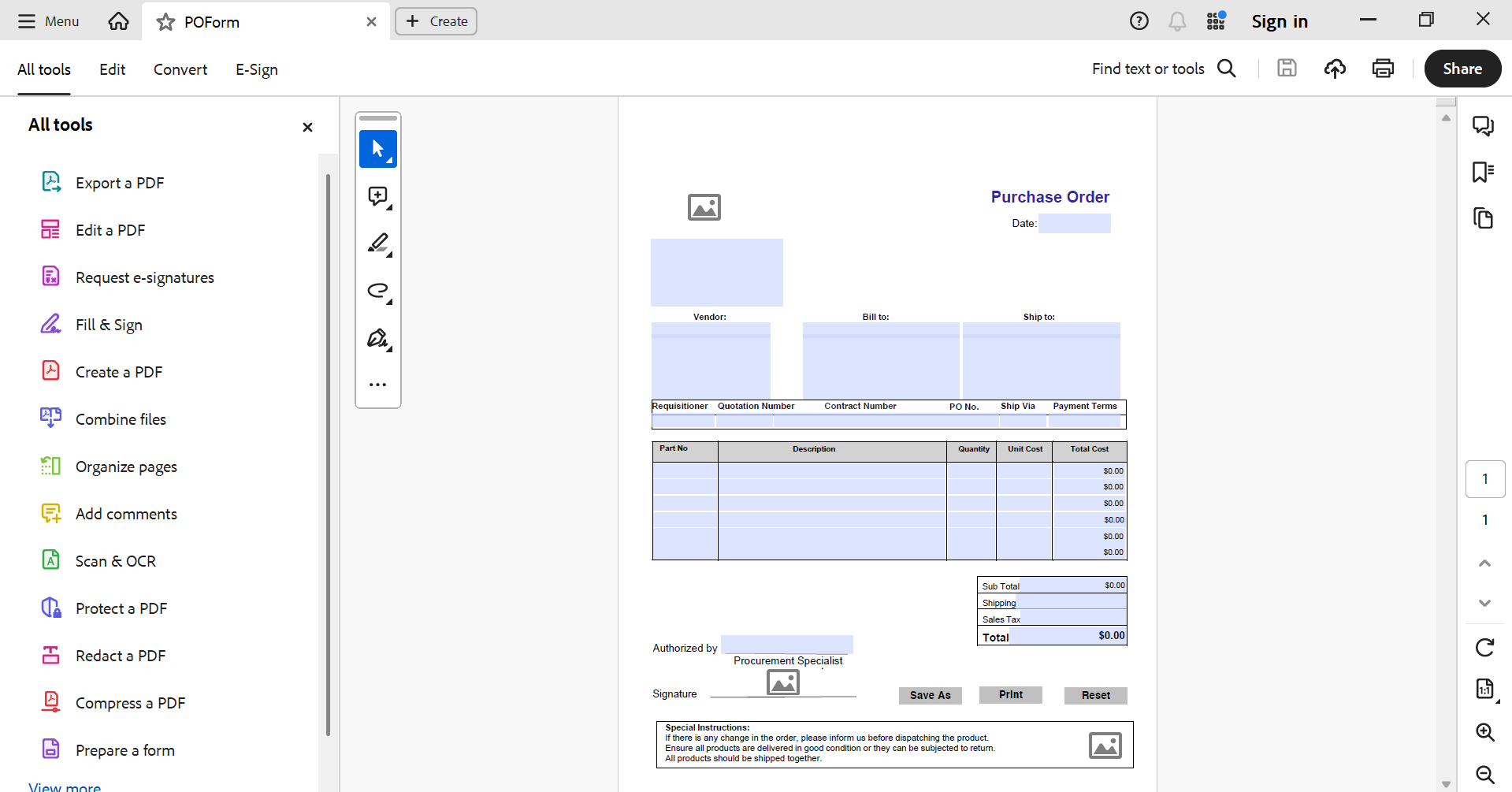Print the document via the printer icon

click(1384, 69)
